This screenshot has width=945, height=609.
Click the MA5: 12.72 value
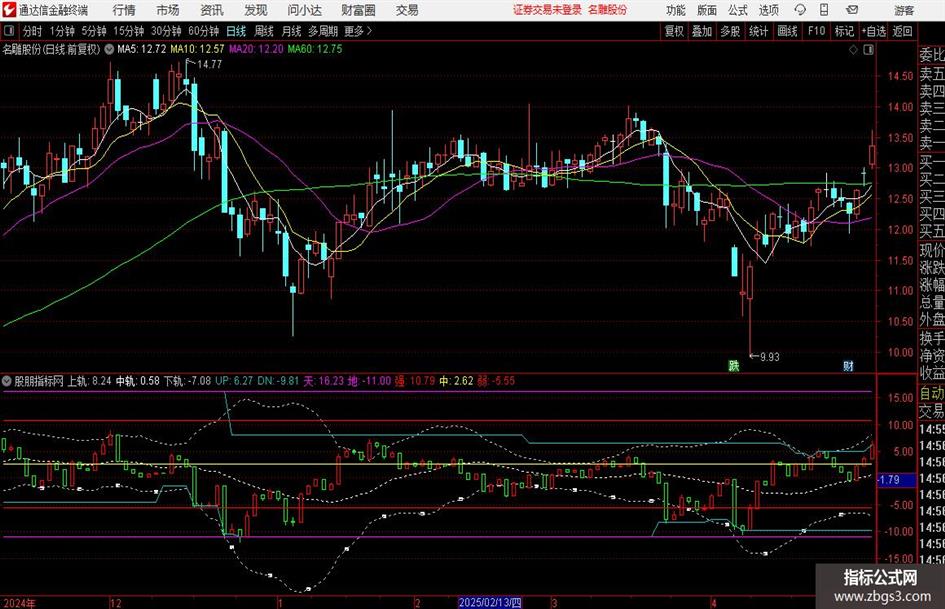pos(141,49)
